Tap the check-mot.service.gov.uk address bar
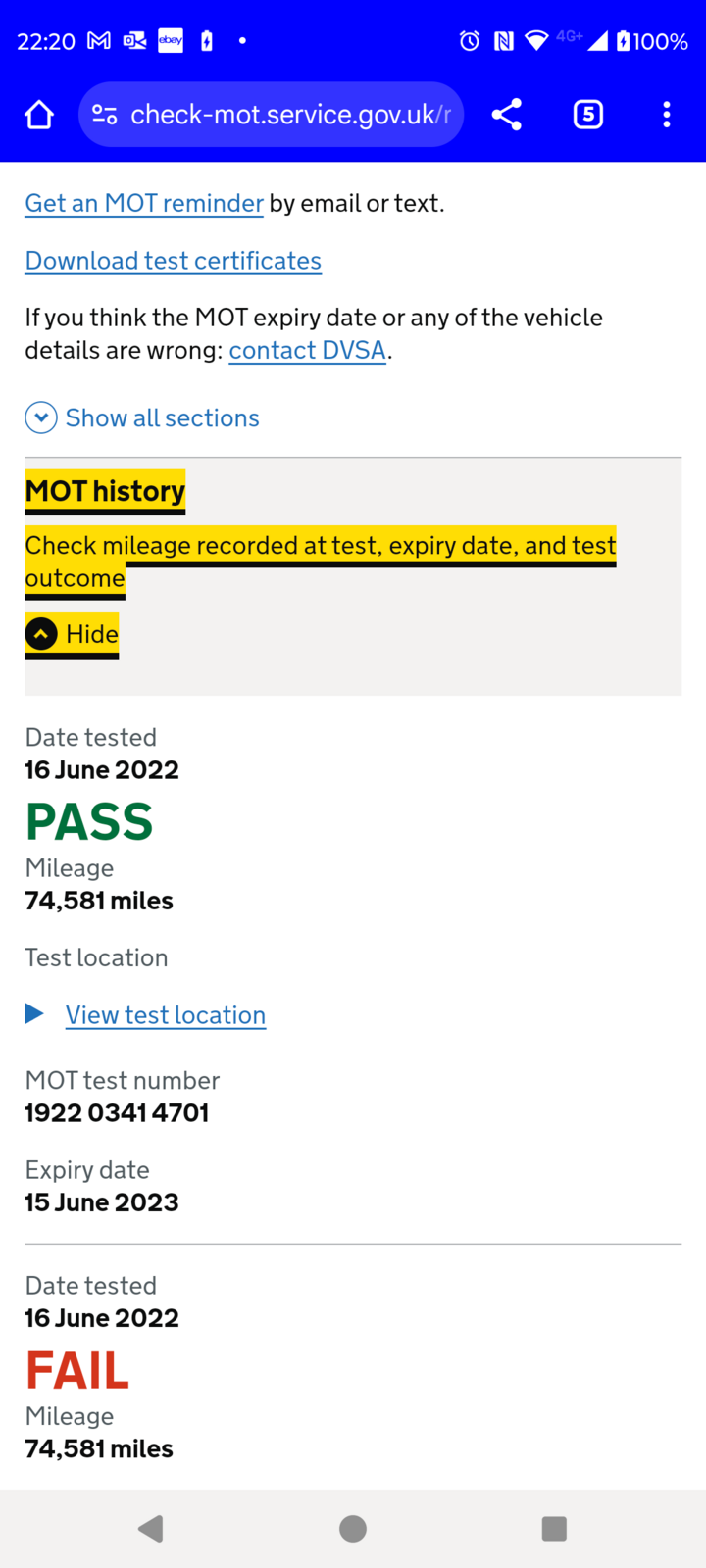 (290, 116)
